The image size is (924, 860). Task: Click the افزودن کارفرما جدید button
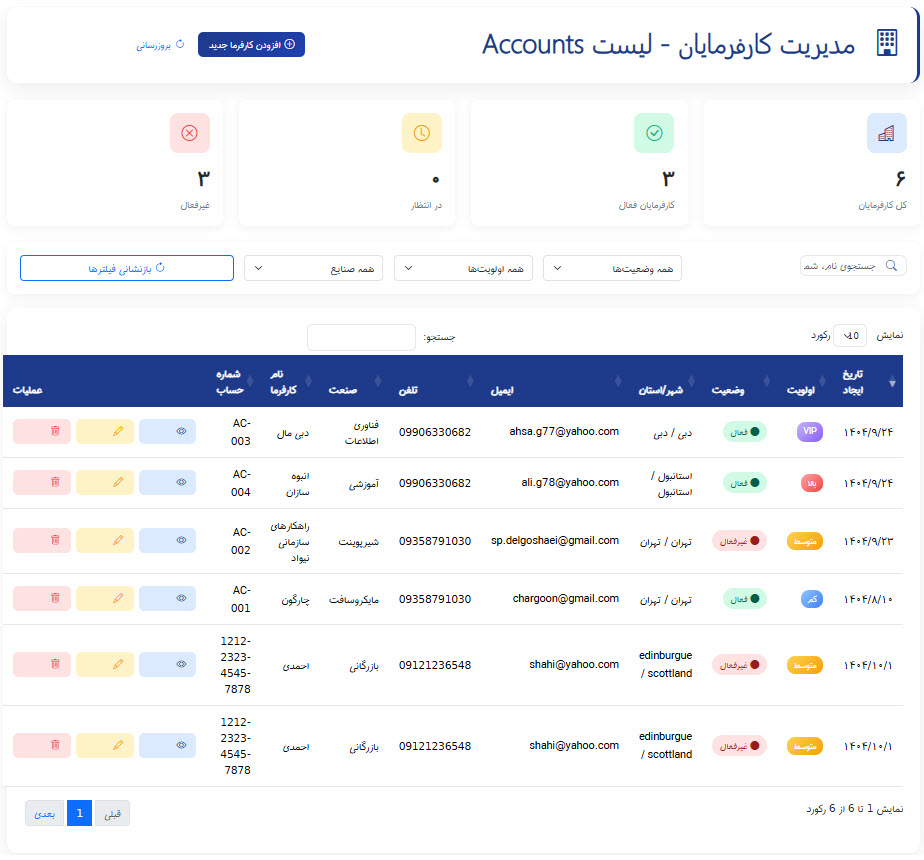251,44
